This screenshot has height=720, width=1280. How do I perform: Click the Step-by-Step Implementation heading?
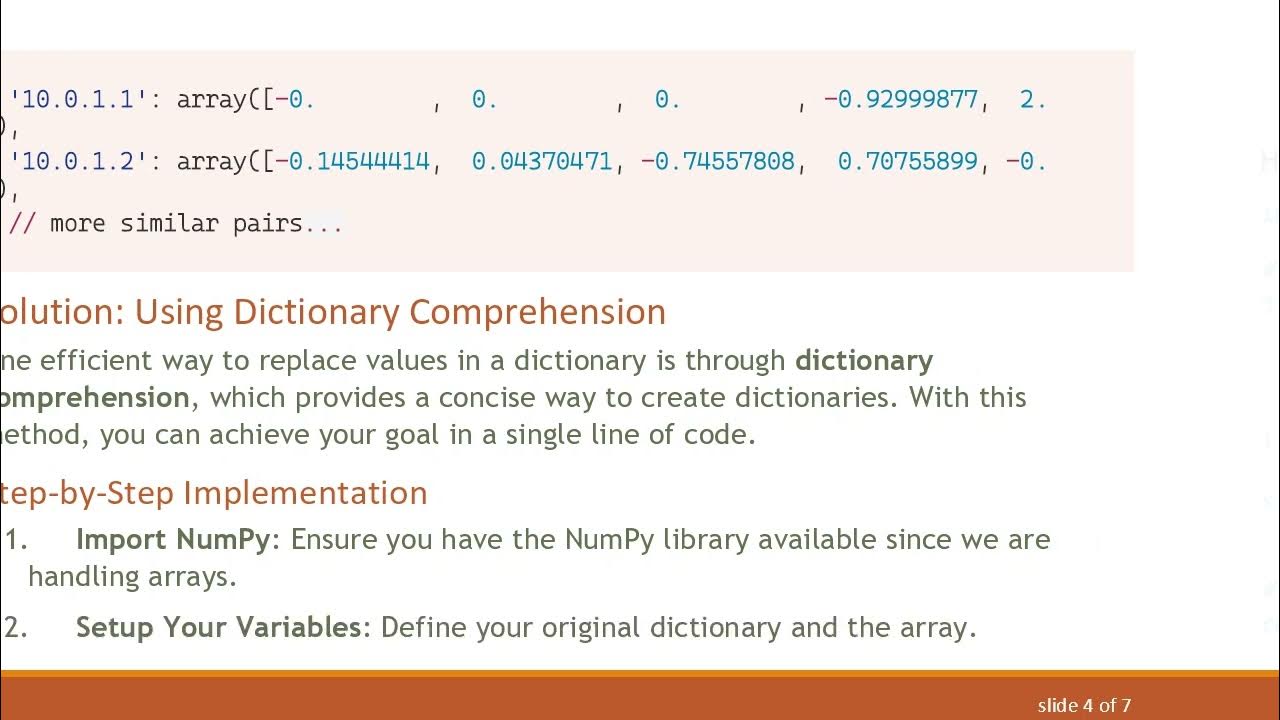point(213,493)
